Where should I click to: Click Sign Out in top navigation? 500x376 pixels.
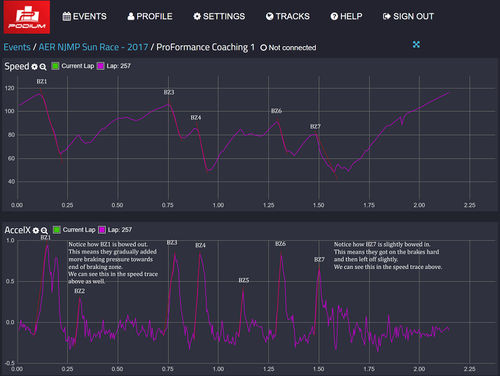[x=408, y=16]
